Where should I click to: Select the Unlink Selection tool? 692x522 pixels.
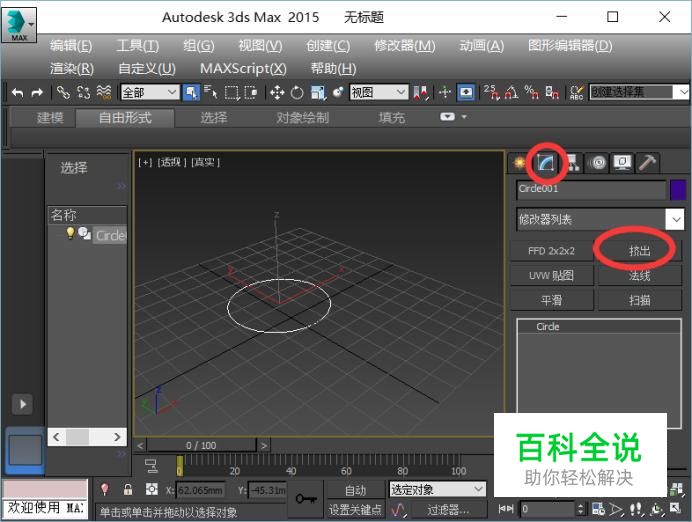point(83,93)
